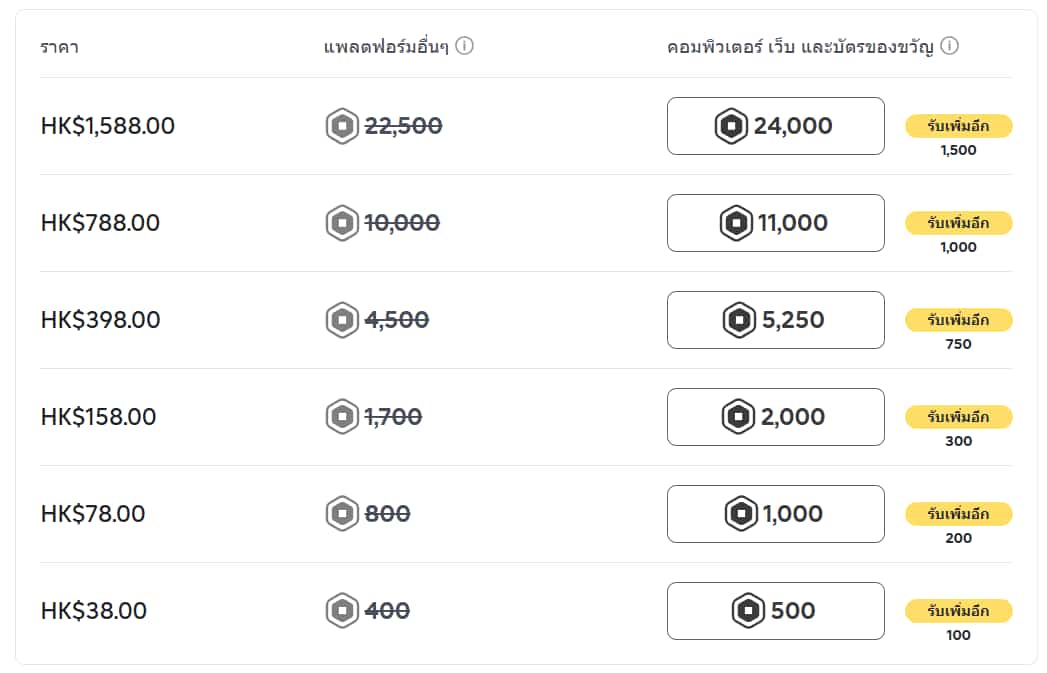Click yellow รับเพิ่มอีก badge for 1,500 bonus
Image resolution: width=1047 pixels, height=673 pixels.
coord(958,126)
